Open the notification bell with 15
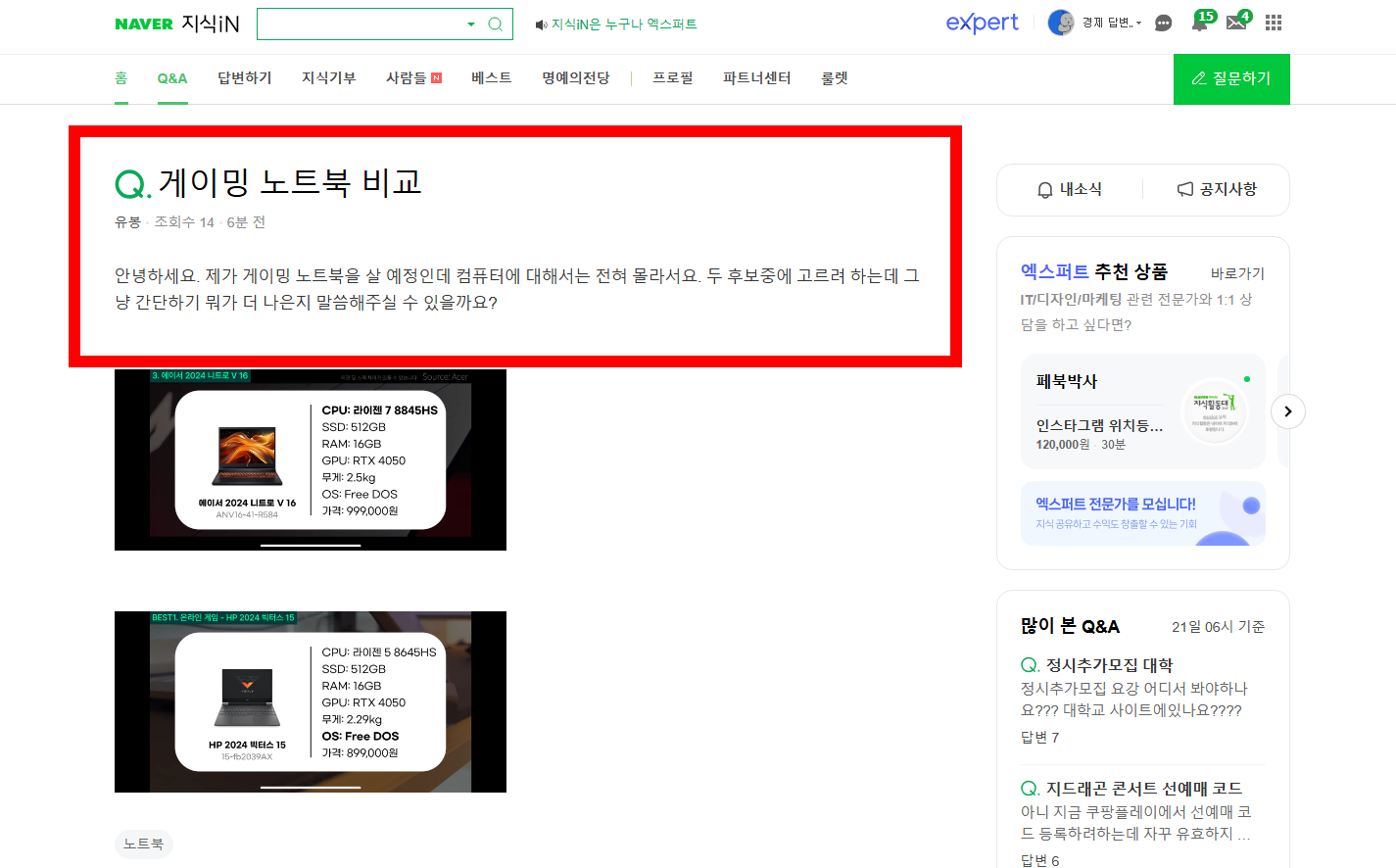 tap(1201, 22)
